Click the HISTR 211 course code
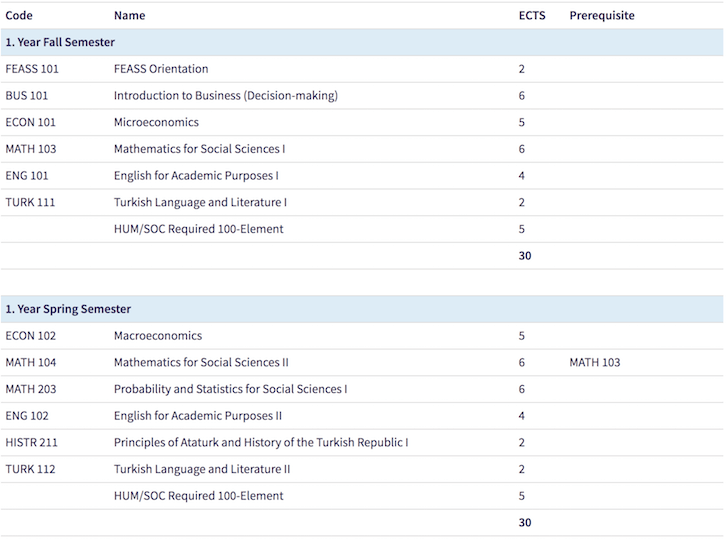Viewport: 726px width, 539px height. (31, 443)
